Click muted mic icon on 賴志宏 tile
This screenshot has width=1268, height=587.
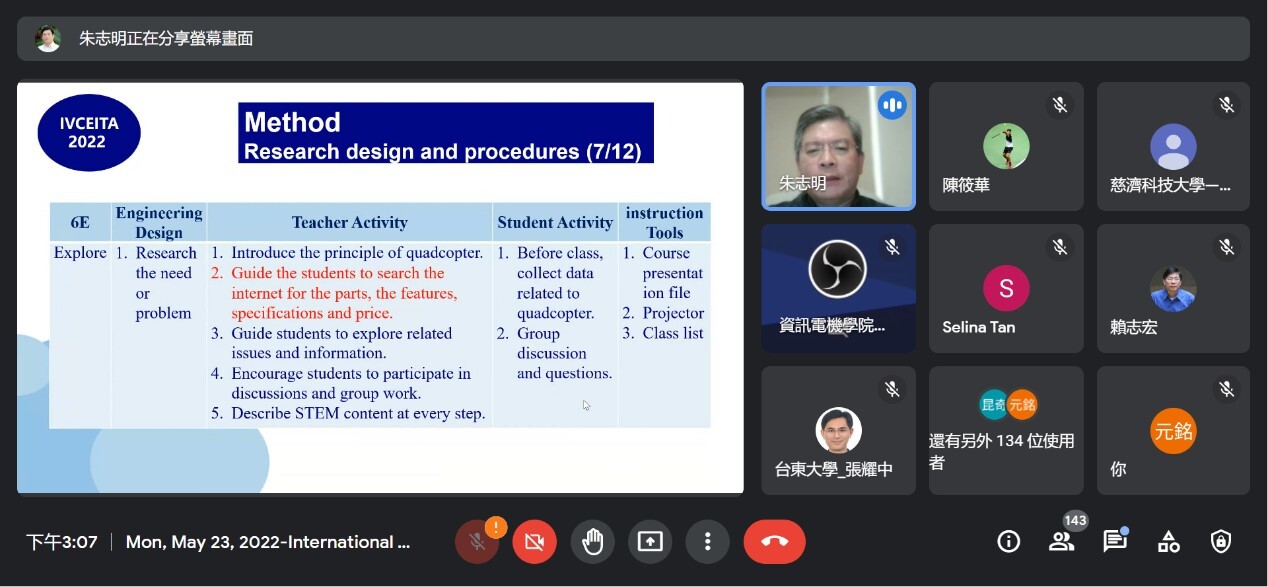pos(1226,247)
